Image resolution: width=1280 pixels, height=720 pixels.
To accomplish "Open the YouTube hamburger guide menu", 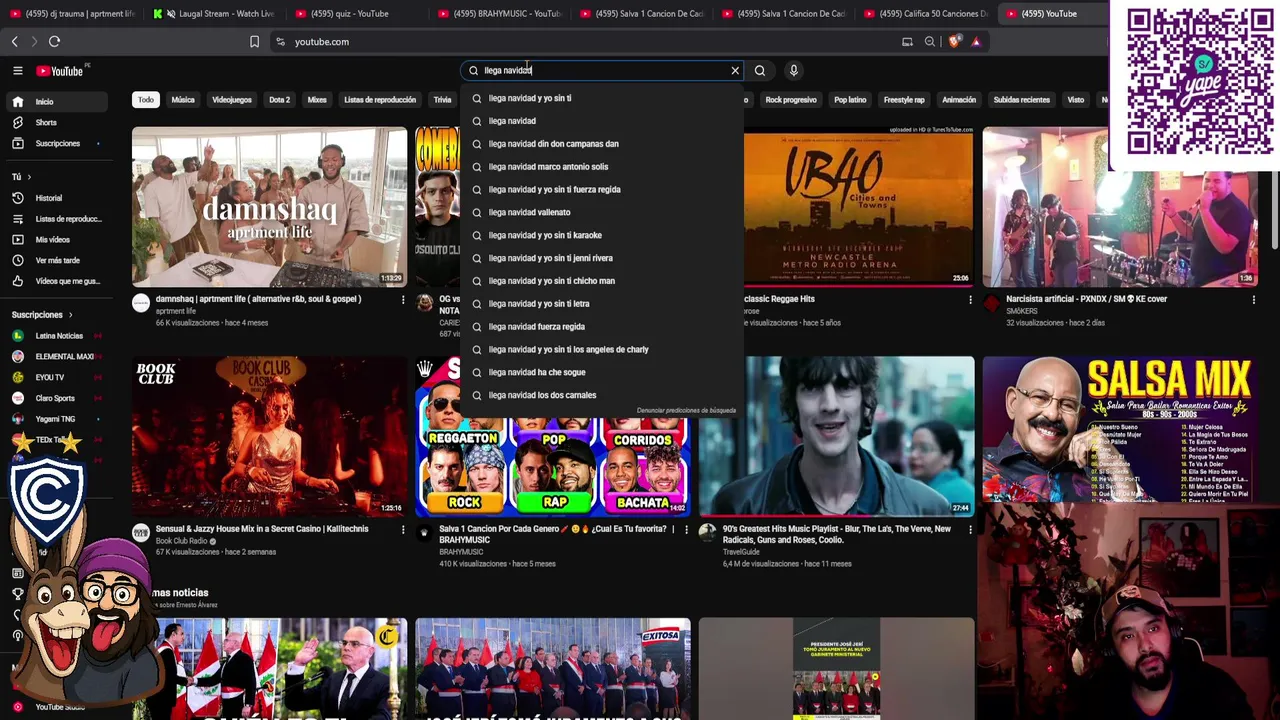I will (17, 70).
